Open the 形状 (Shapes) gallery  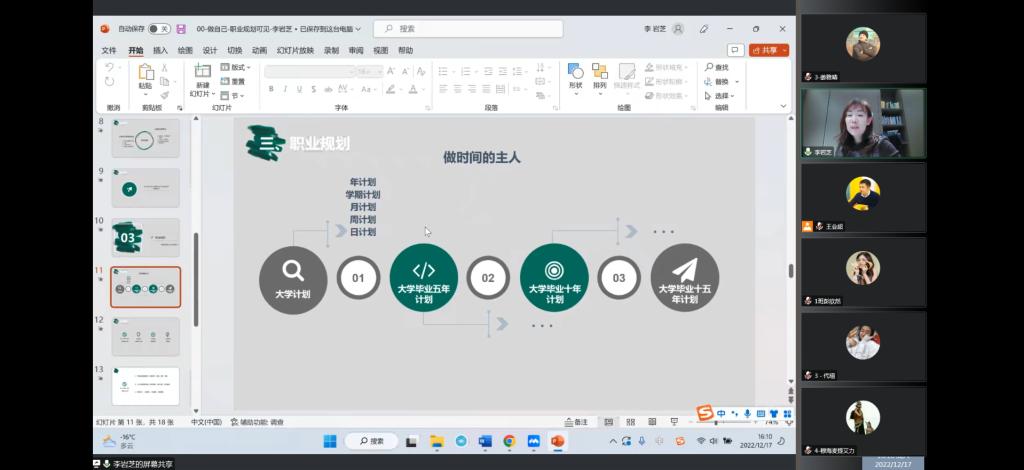tap(575, 72)
